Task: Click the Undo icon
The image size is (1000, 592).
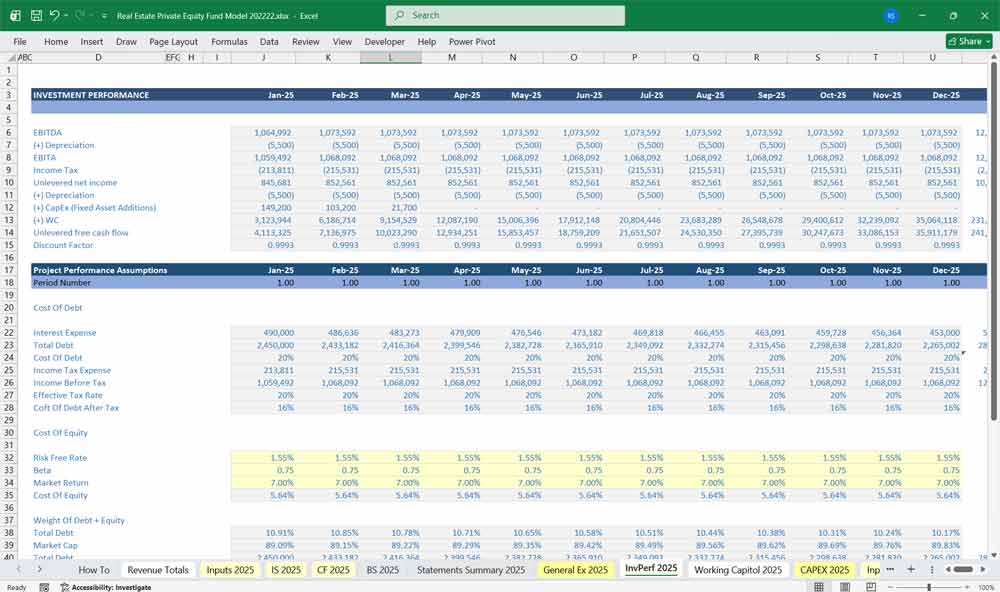Action: [55, 15]
